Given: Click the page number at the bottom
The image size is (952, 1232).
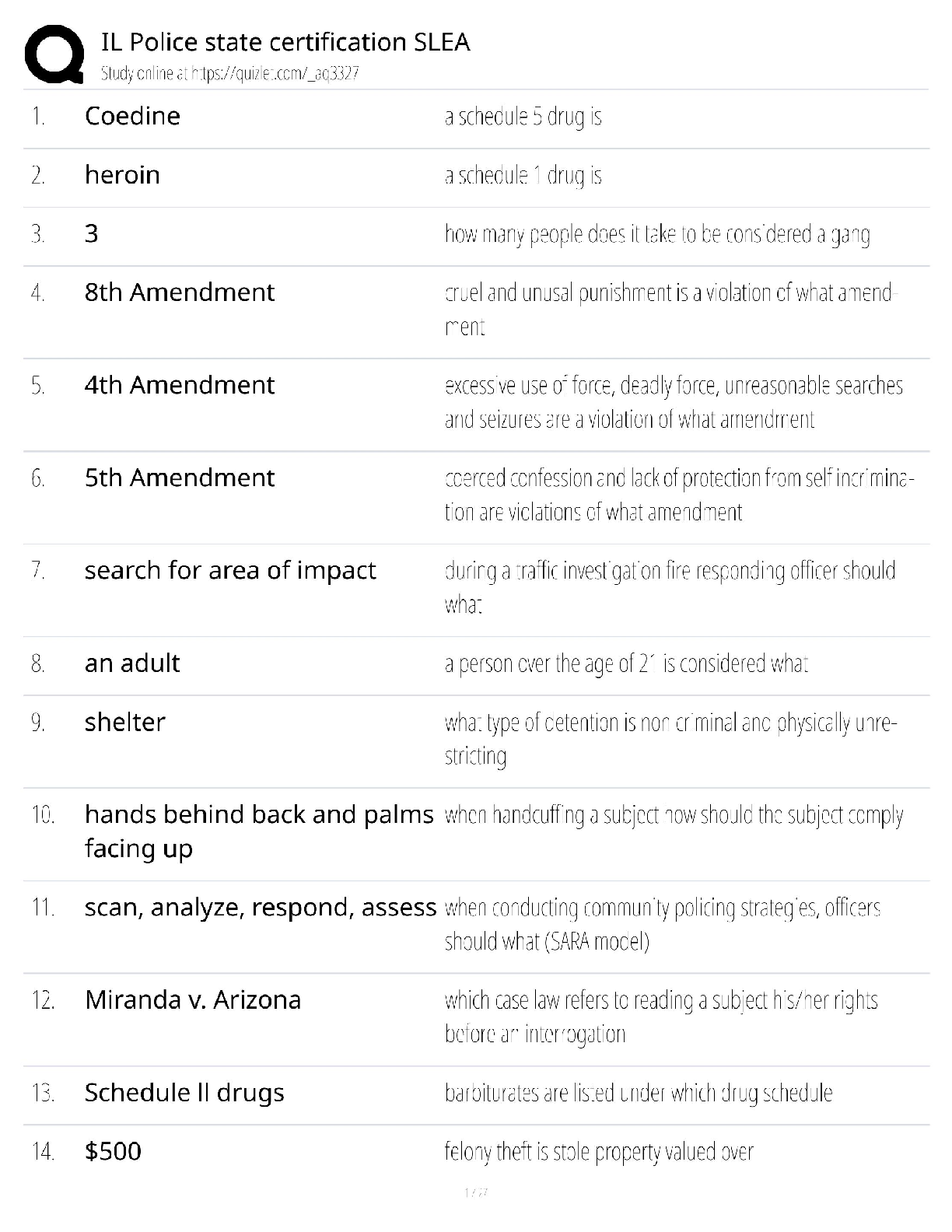Looking at the screenshot, I should point(475,1192).
